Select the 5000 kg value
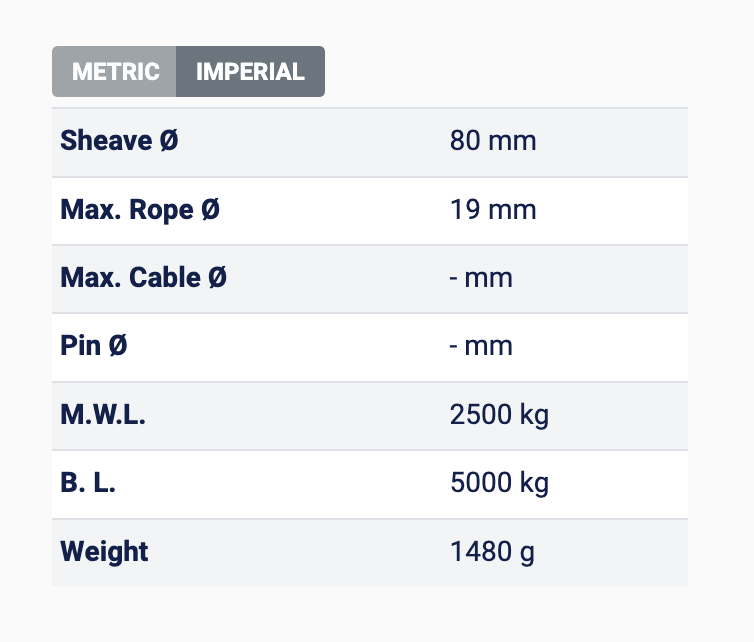 click(499, 483)
